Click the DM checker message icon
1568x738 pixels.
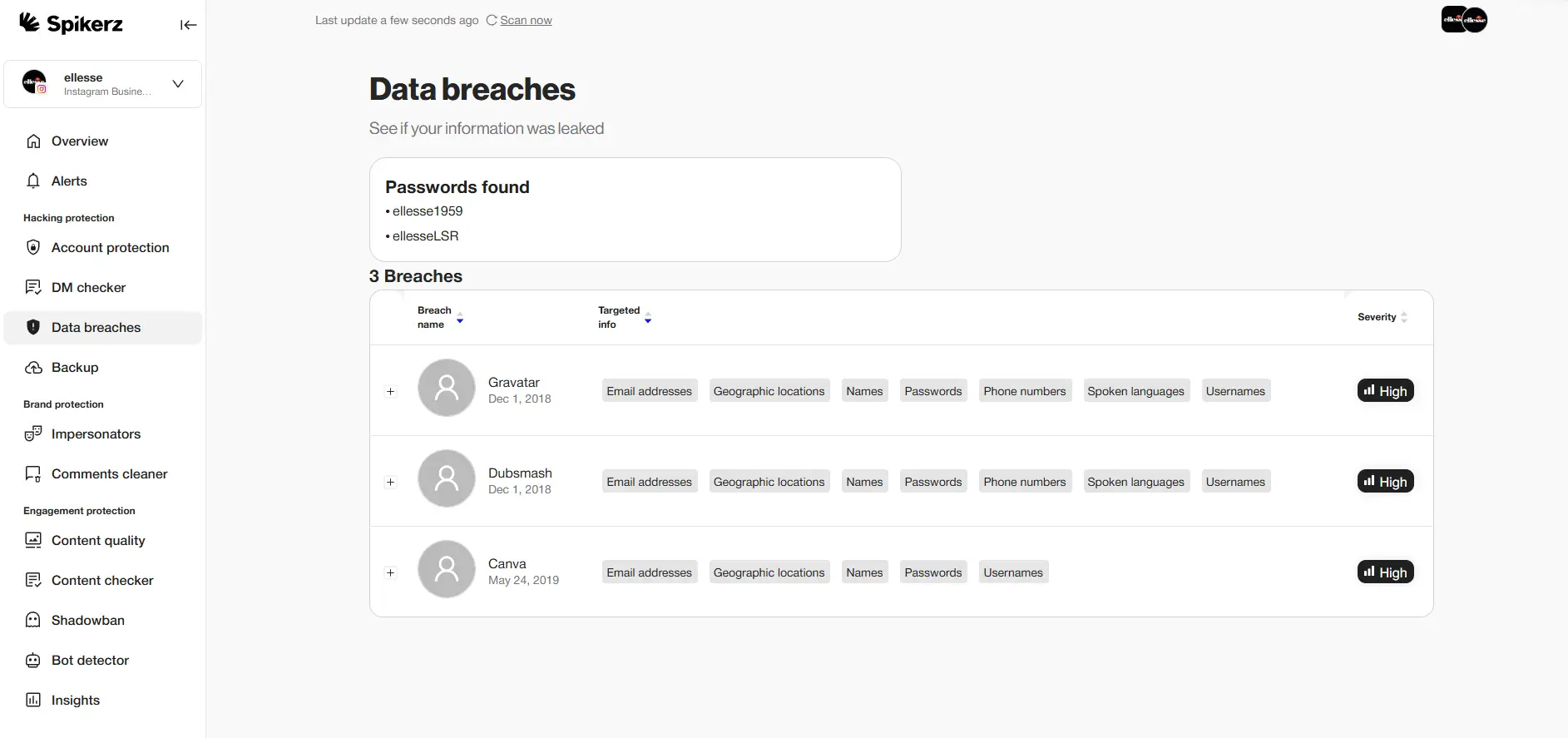coord(33,288)
